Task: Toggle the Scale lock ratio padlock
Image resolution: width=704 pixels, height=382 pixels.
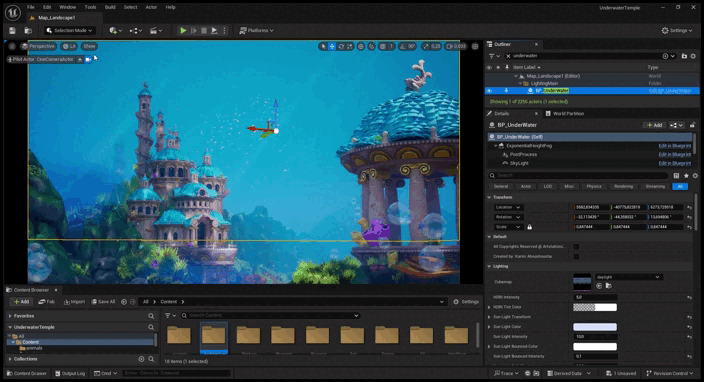Action: tap(530, 227)
